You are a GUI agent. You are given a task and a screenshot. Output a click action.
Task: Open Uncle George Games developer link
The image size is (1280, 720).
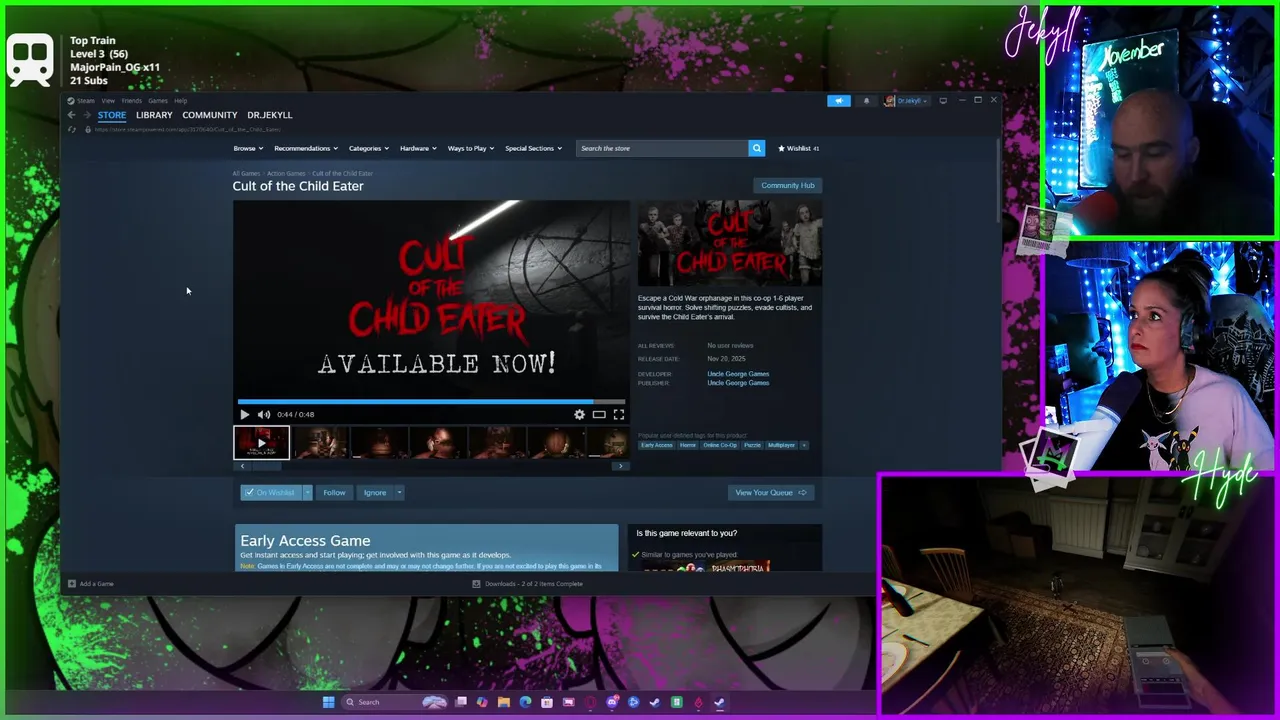coord(738,374)
